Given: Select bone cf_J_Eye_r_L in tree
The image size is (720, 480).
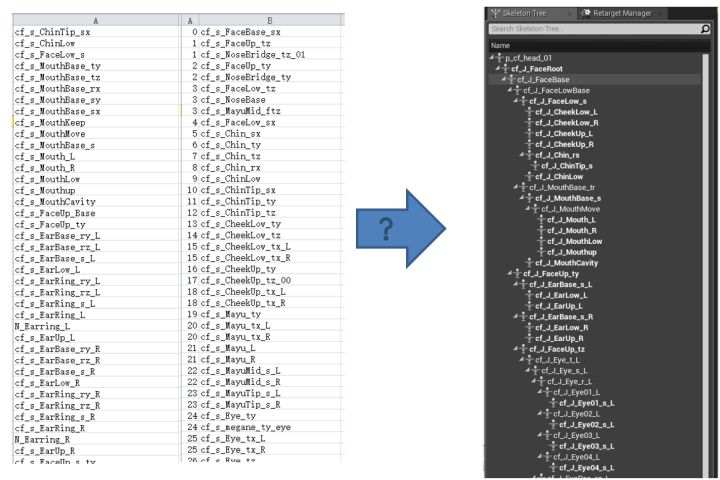Looking at the screenshot, I should pyautogui.click(x=569, y=382).
